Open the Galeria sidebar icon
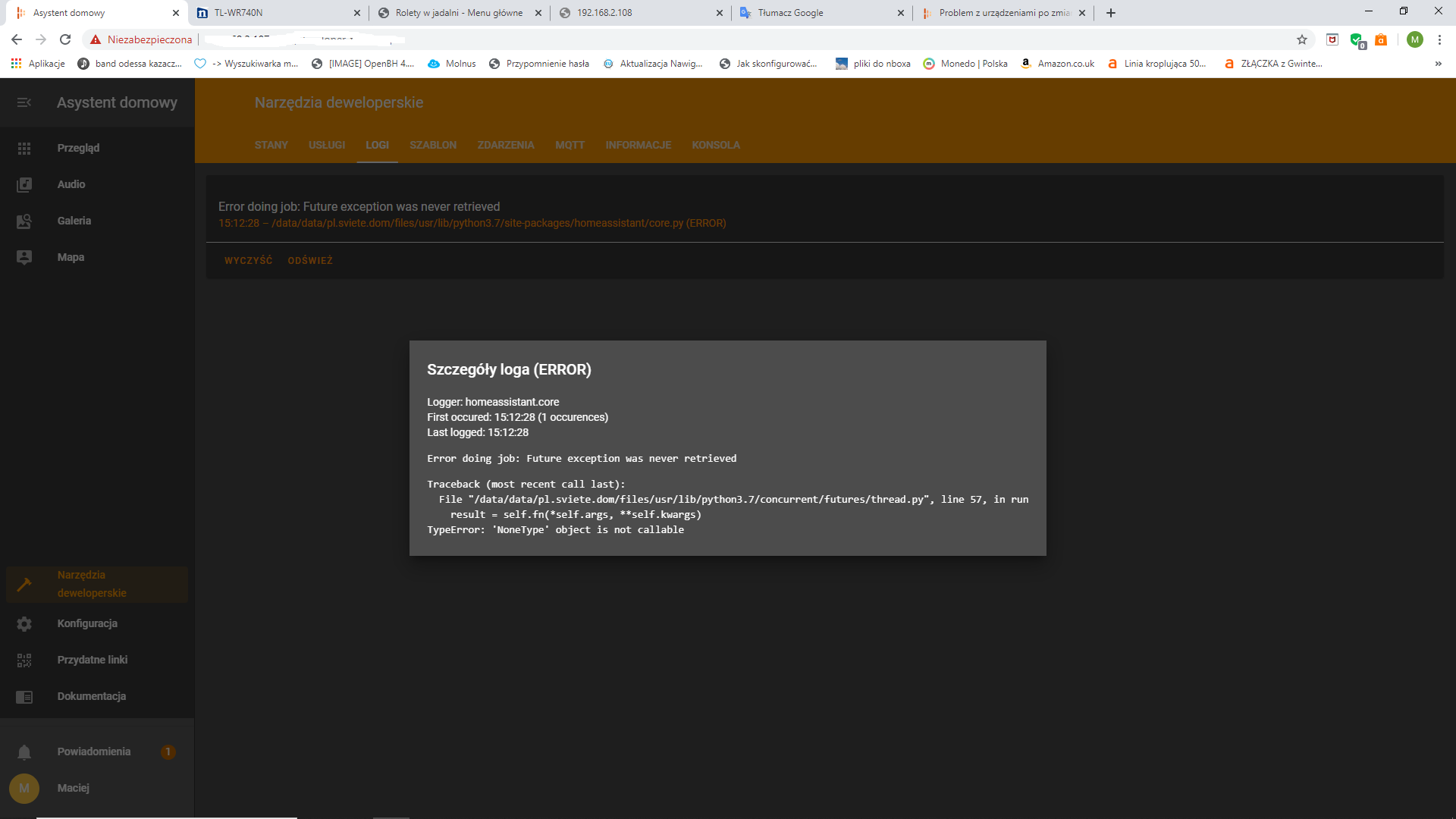Image resolution: width=1456 pixels, height=819 pixels. tap(24, 221)
